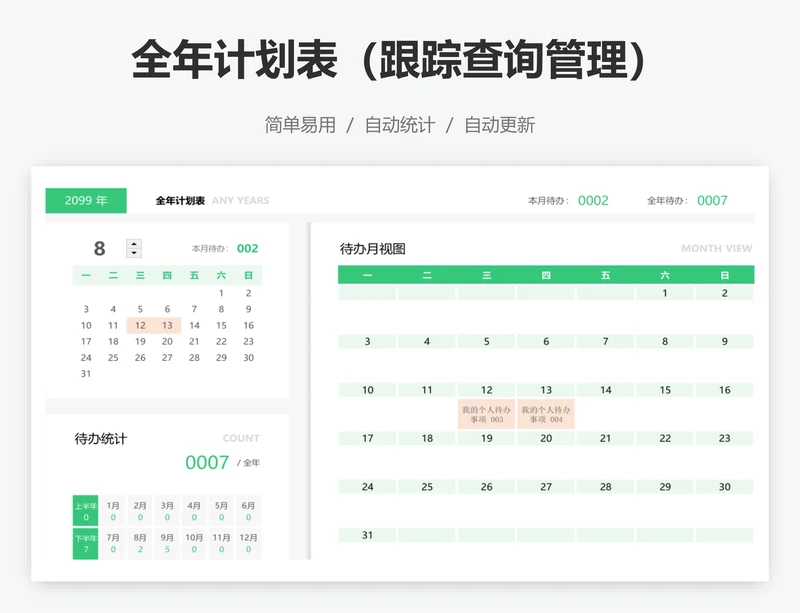Open 我的个人待办事项 004 entry
800x613 pixels.
coord(546,414)
